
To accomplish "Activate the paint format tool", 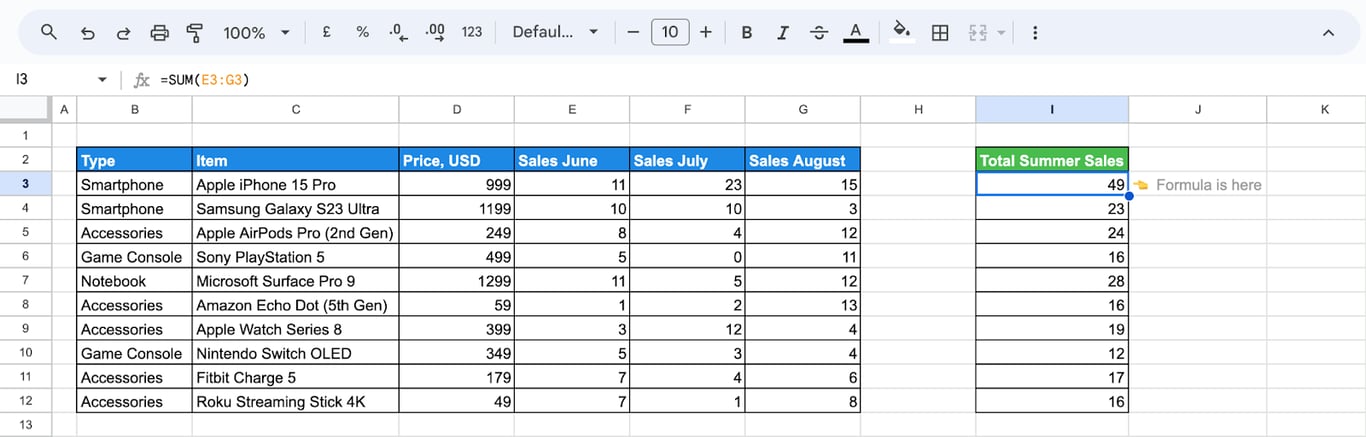I will coord(195,33).
